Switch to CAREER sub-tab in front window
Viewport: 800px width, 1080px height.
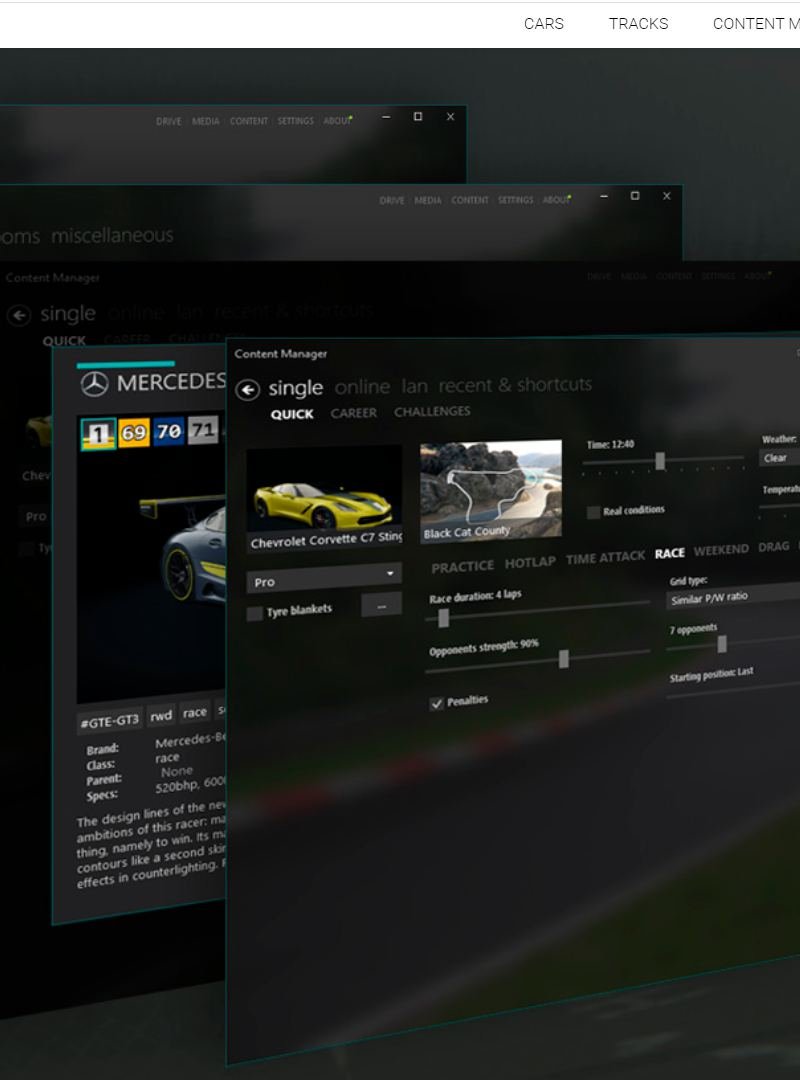click(353, 413)
